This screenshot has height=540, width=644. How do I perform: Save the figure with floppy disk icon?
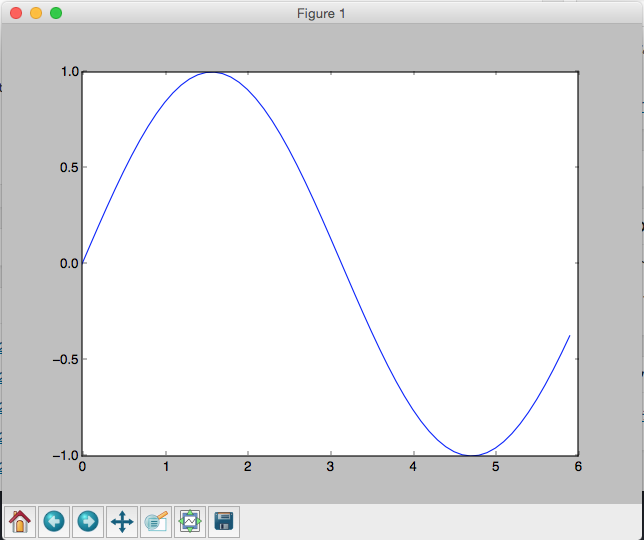click(x=224, y=521)
